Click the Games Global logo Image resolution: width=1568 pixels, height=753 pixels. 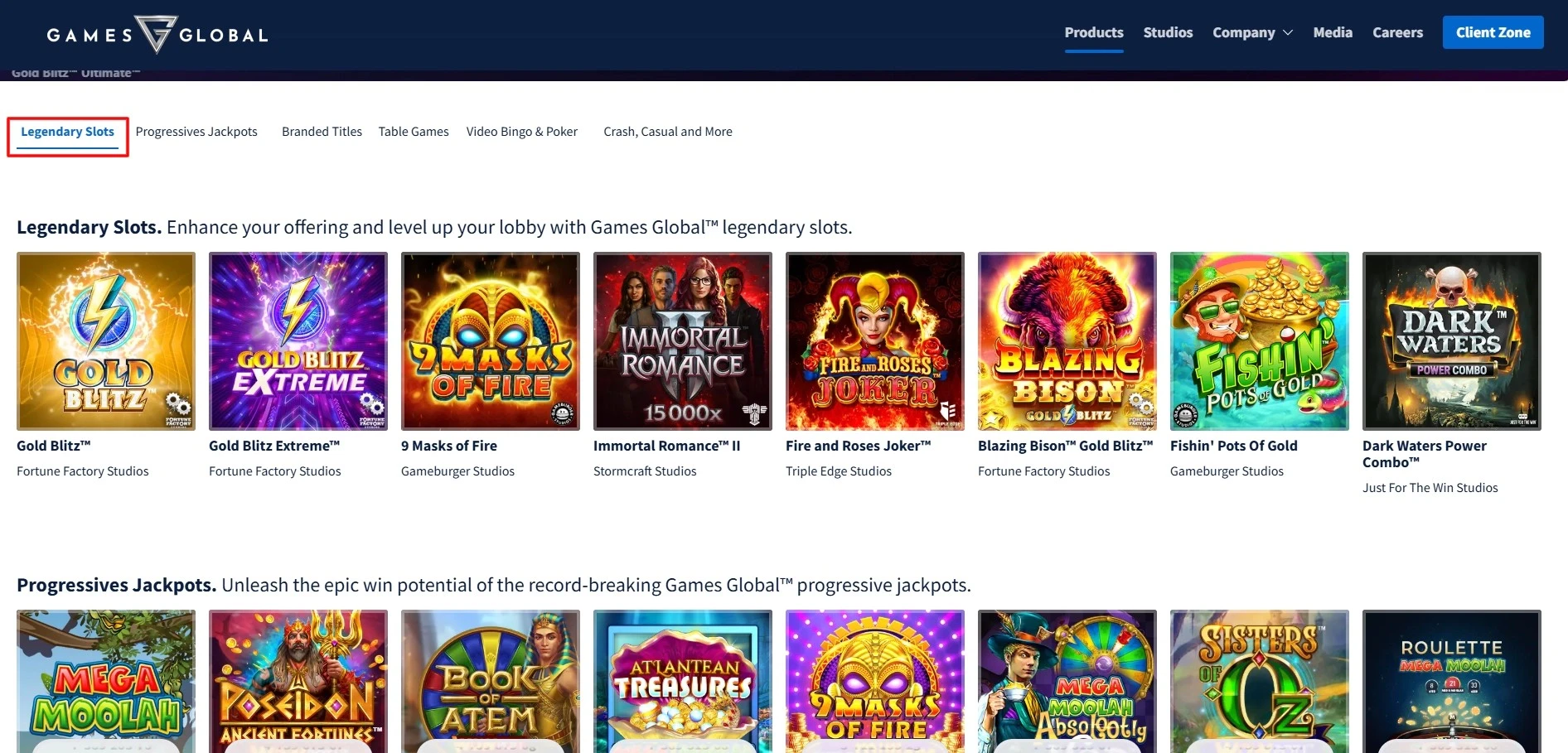click(x=157, y=34)
